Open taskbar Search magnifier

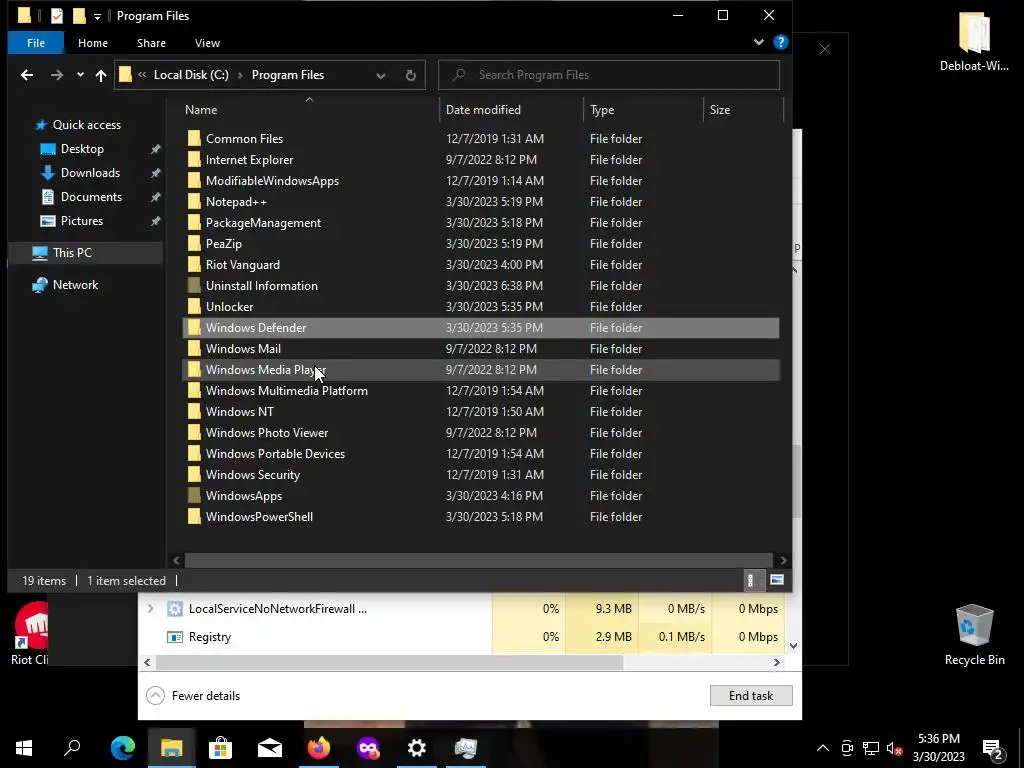72,748
